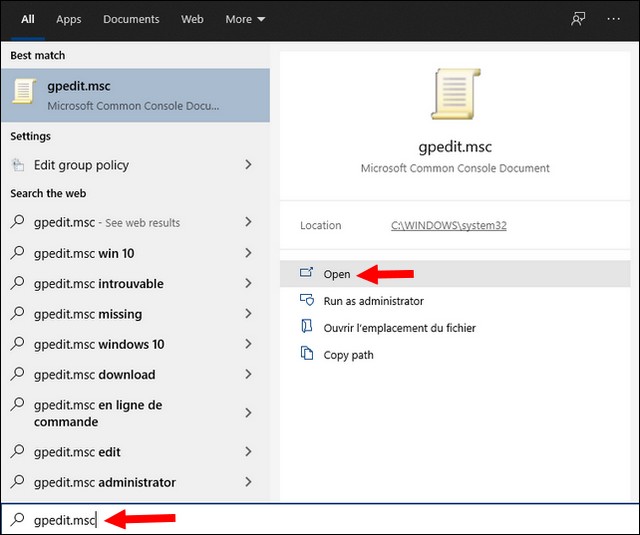Select gpedit.msc win 10 suggestion
640x535 pixels.
[x=136, y=253]
